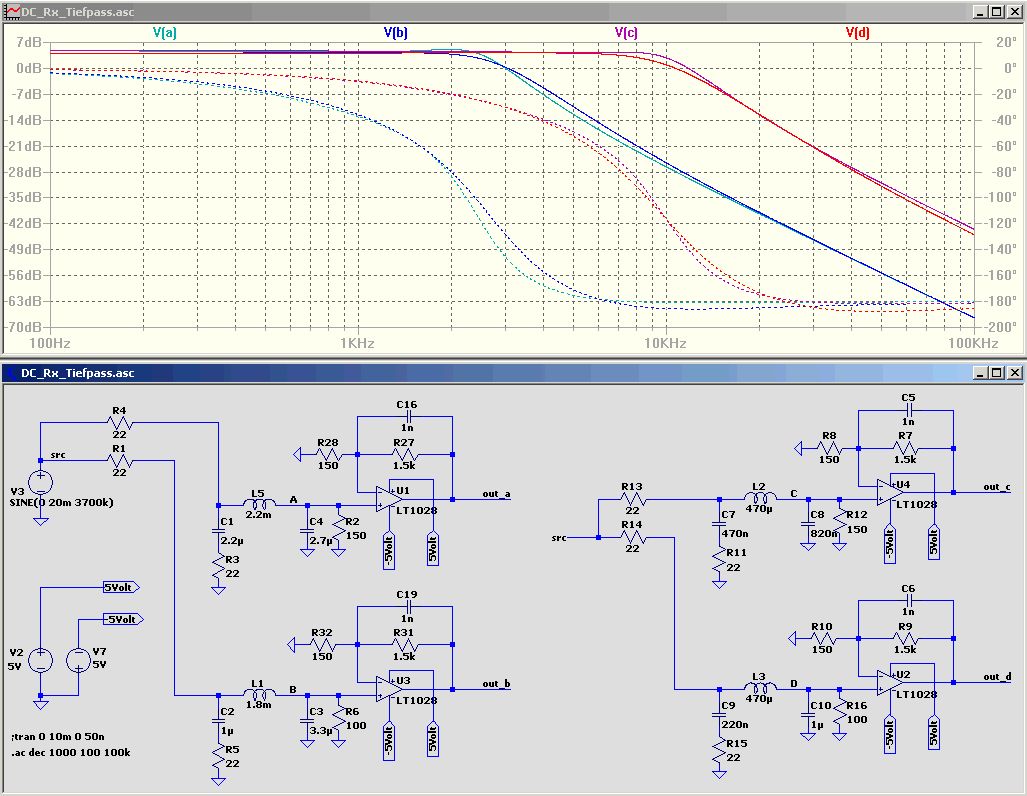
Task: Click the out_a net label
Action: 496,493
